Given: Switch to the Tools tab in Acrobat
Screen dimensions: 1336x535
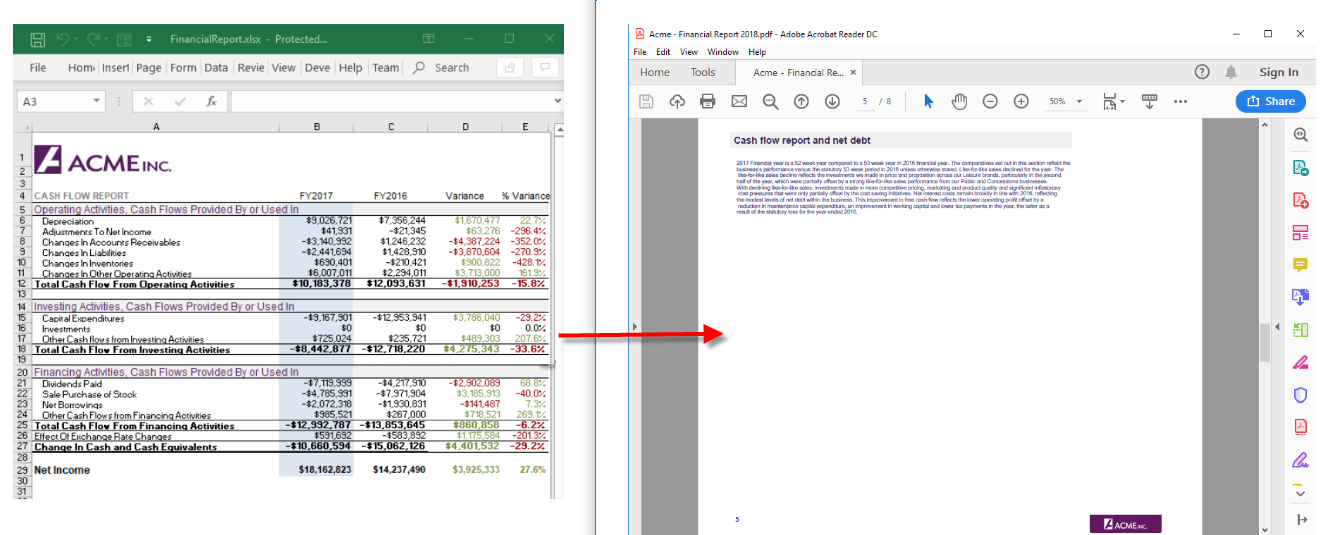Looking at the screenshot, I should click(703, 72).
